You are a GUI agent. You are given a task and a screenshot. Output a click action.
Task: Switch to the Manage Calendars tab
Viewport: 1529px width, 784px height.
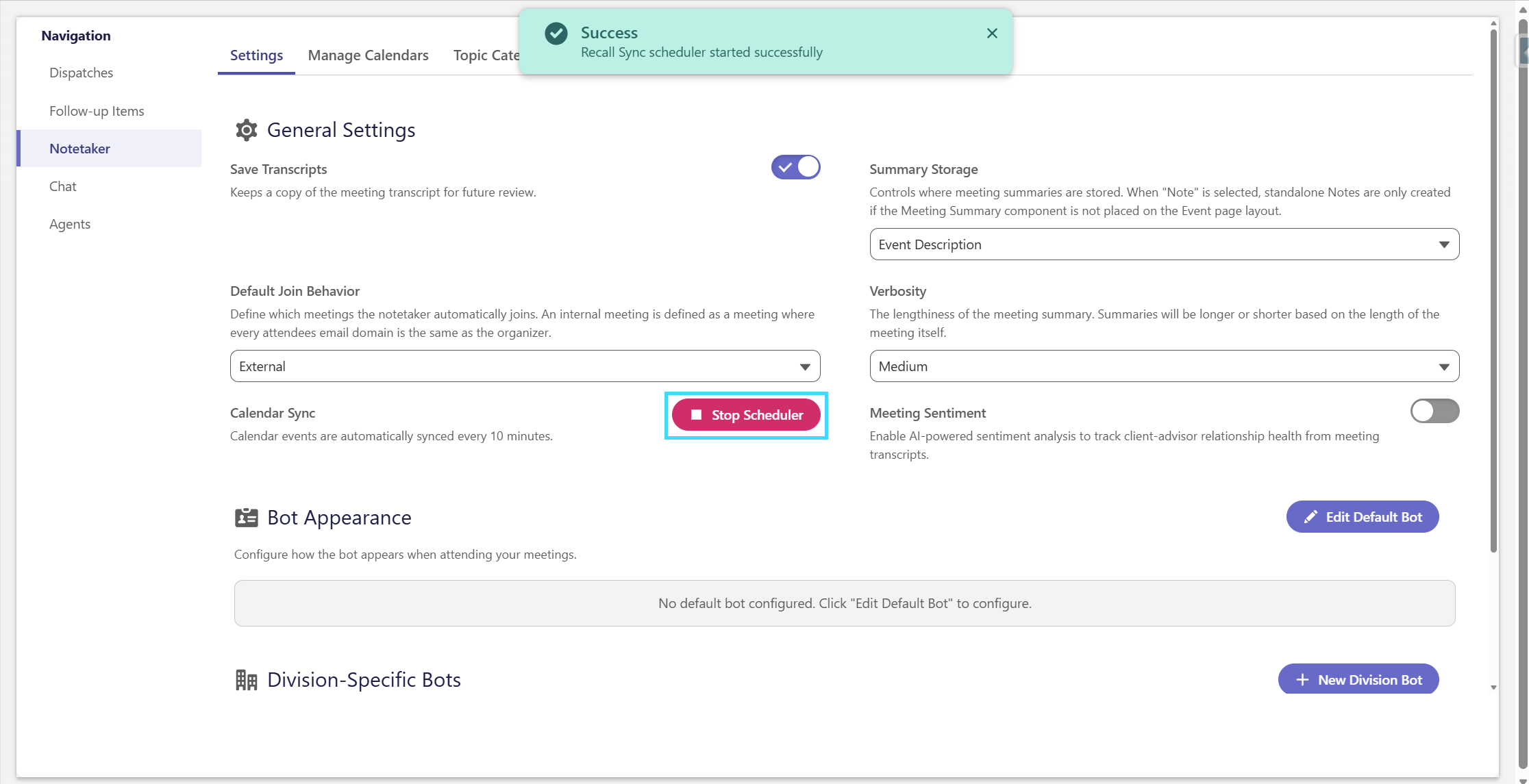pos(368,55)
